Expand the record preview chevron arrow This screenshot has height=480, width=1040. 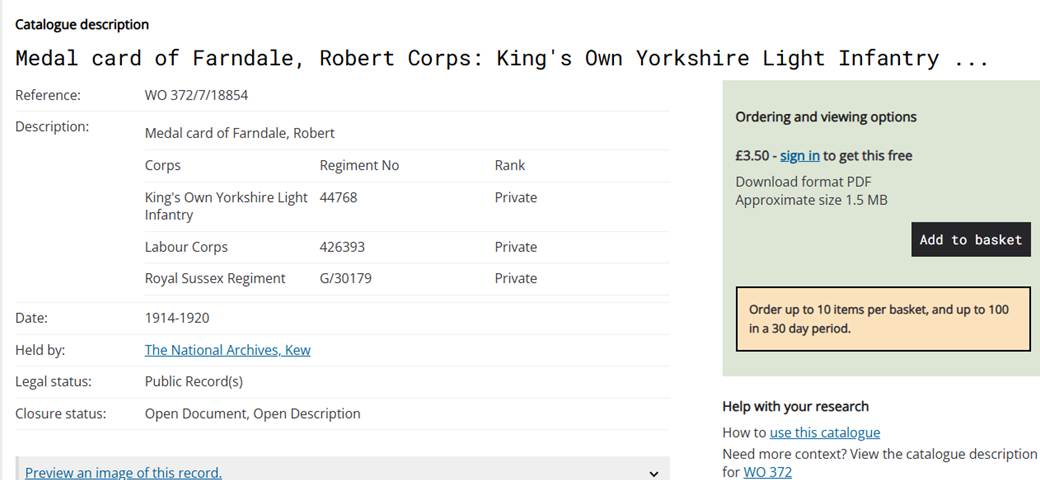coord(654,473)
